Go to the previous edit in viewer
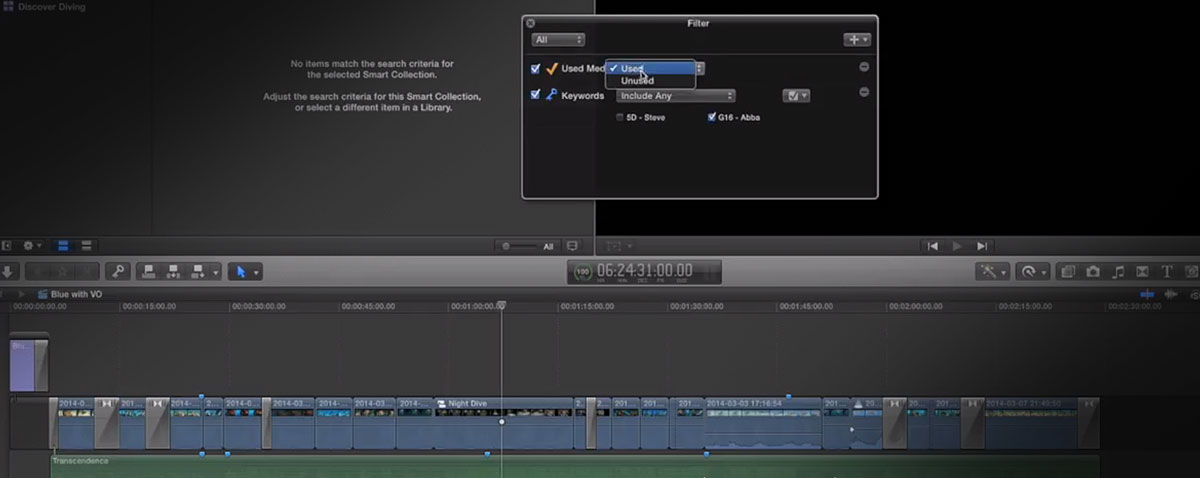The width and height of the screenshot is (1200, 478). tap(933, 245)
